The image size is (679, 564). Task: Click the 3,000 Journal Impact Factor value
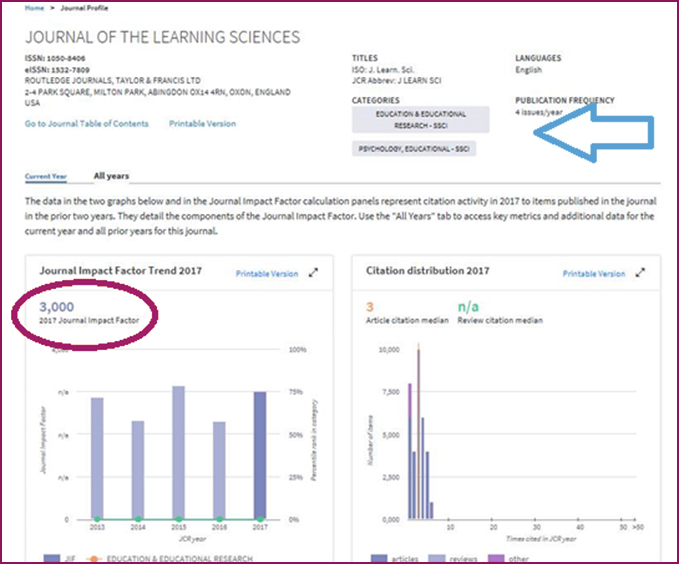[57, 307]
